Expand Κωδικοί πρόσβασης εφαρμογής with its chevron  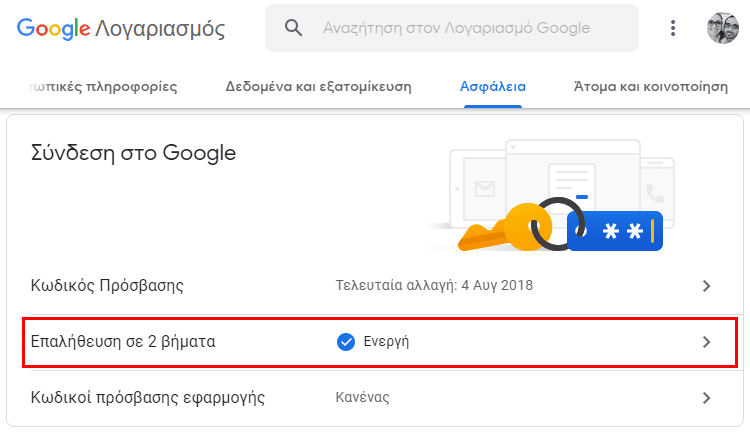pyautogui.click(x=706, y=398)
